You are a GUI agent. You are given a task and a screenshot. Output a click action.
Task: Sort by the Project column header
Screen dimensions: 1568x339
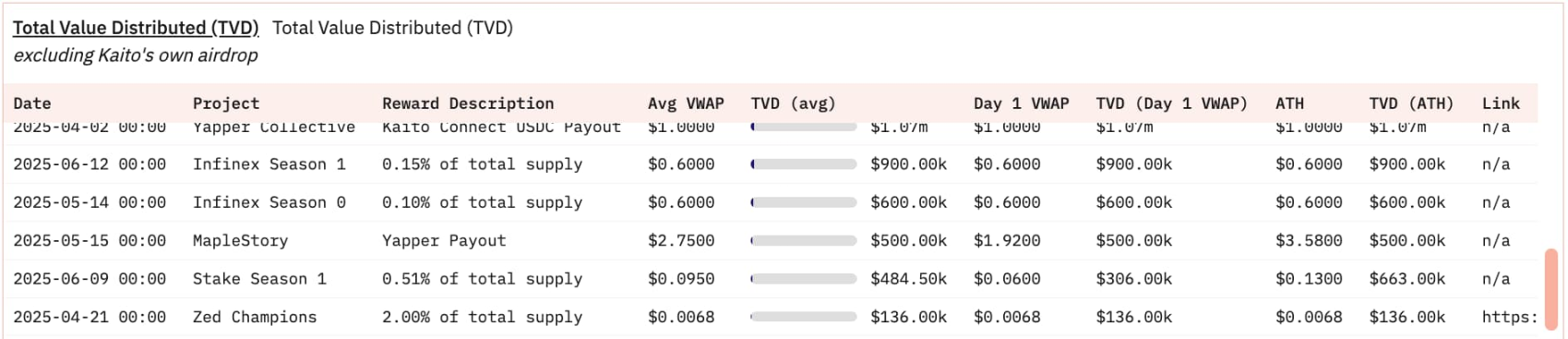pyautogui.click(x=226, y=103)
